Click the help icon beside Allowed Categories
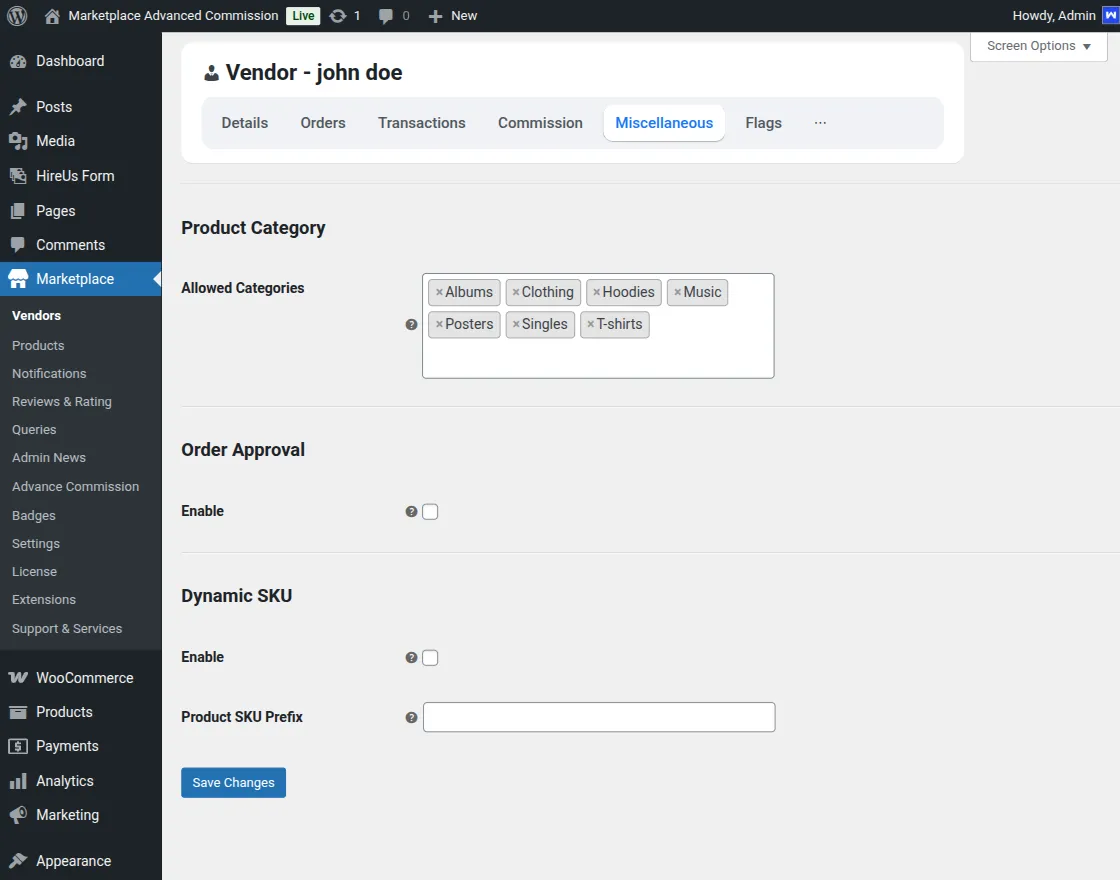 click(410, 324)
